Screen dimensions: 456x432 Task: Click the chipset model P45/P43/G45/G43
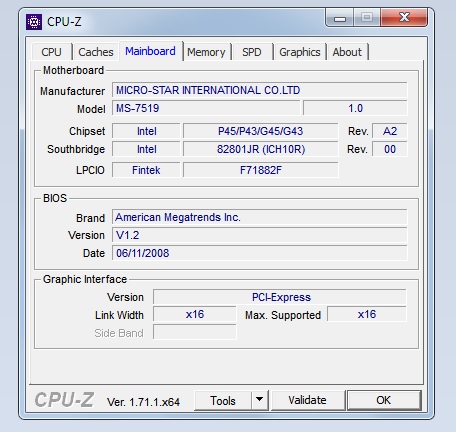(260, 131)
